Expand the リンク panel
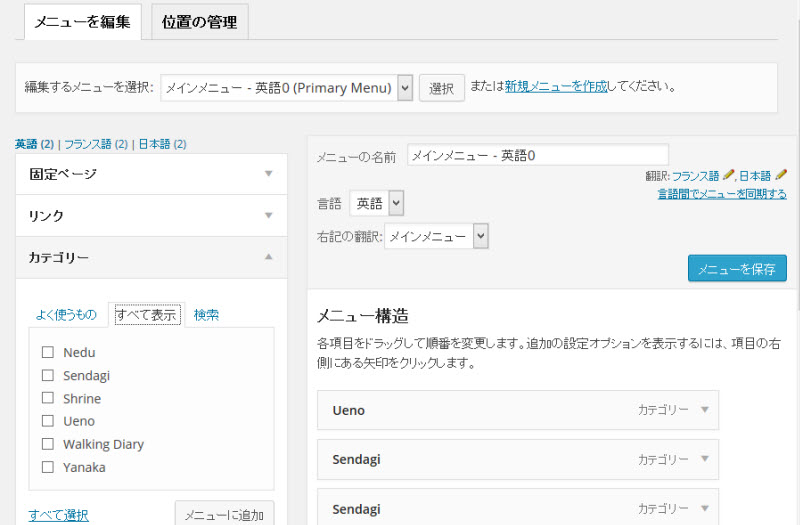Viewport: 800px width, 525px height. (152, 215)
